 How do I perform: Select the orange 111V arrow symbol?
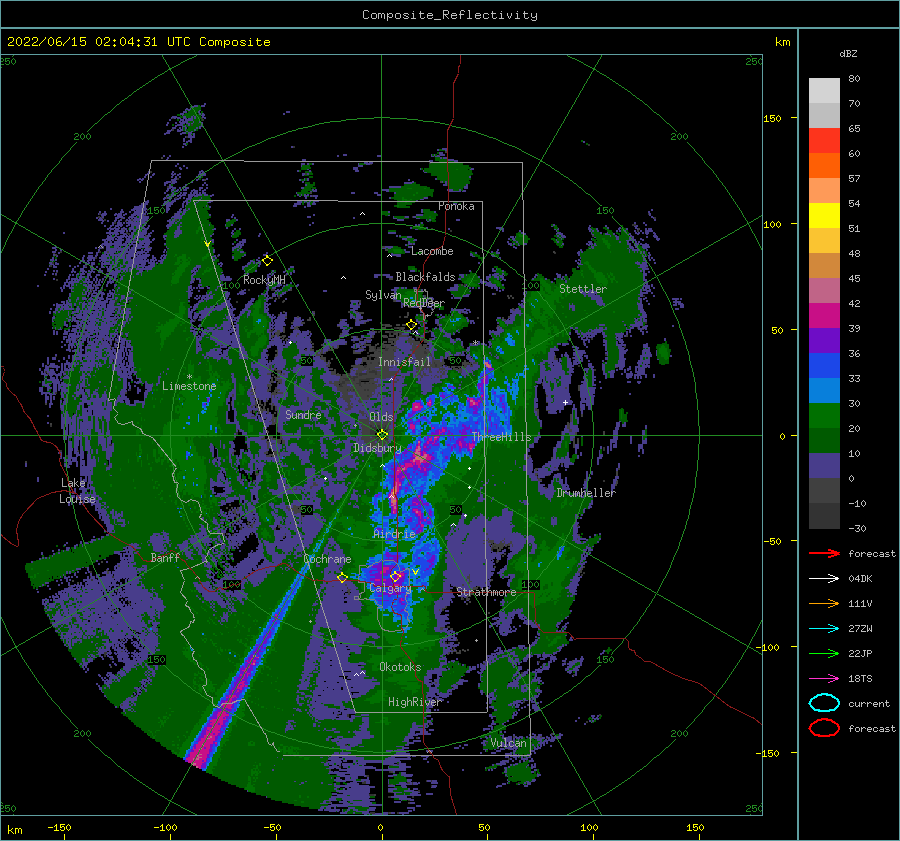824,603
